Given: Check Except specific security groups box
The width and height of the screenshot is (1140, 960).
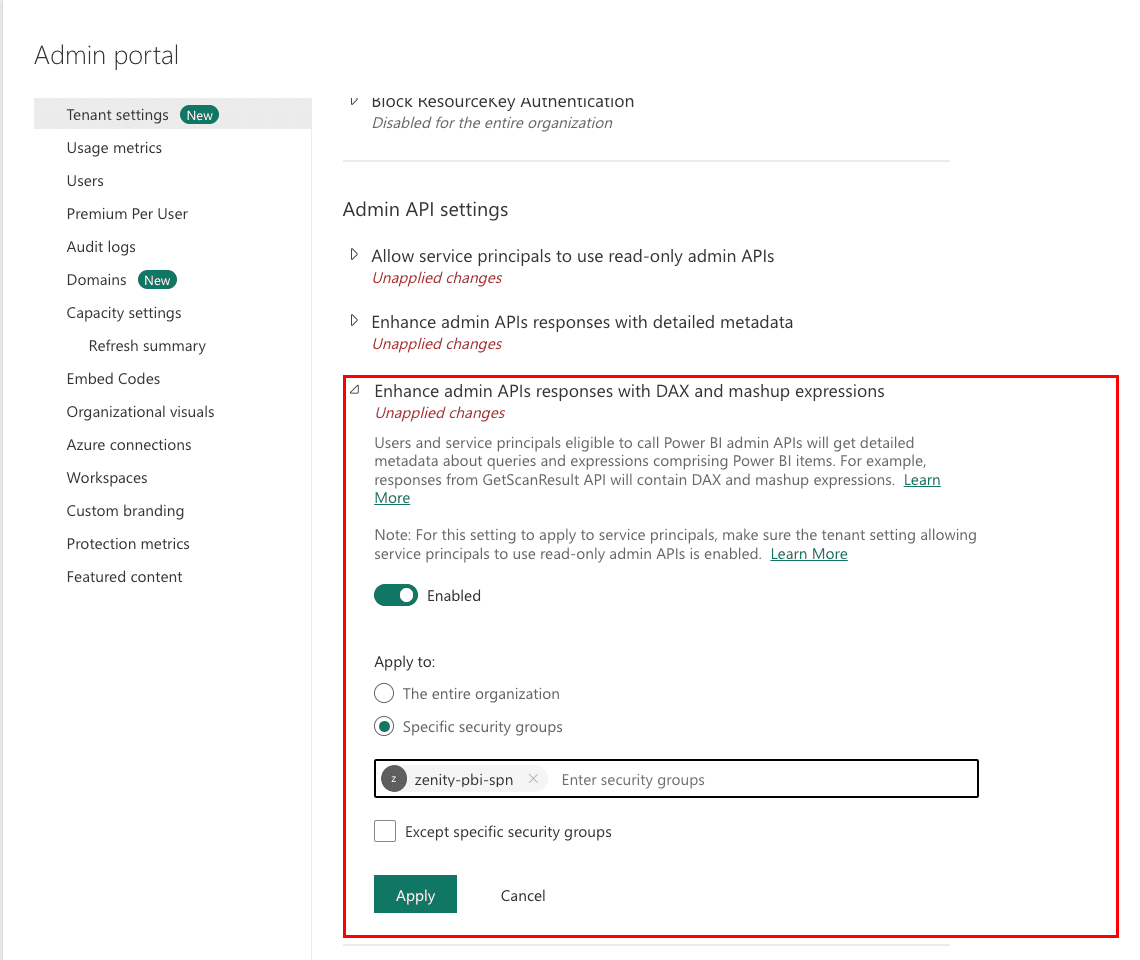Looking at the screenshot, I should point(385,831).
